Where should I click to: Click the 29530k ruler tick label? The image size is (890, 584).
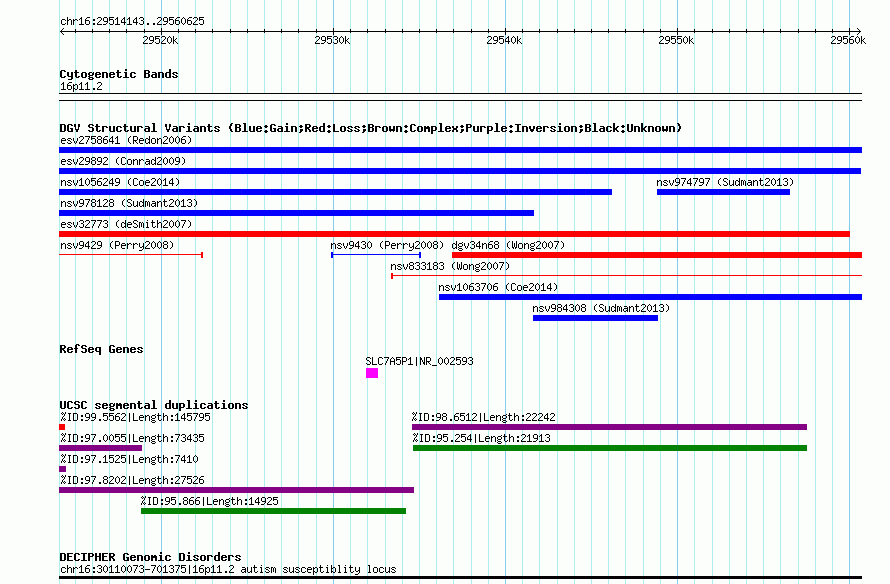[332, 40]
